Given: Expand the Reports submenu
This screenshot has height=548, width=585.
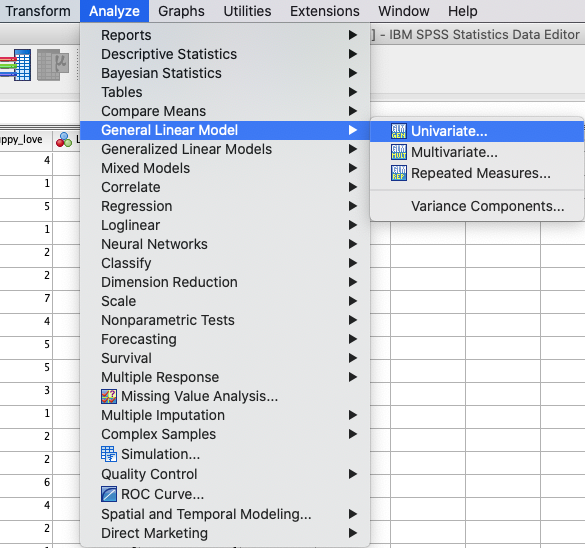Looking at the screenshot, I should point(225,35).
